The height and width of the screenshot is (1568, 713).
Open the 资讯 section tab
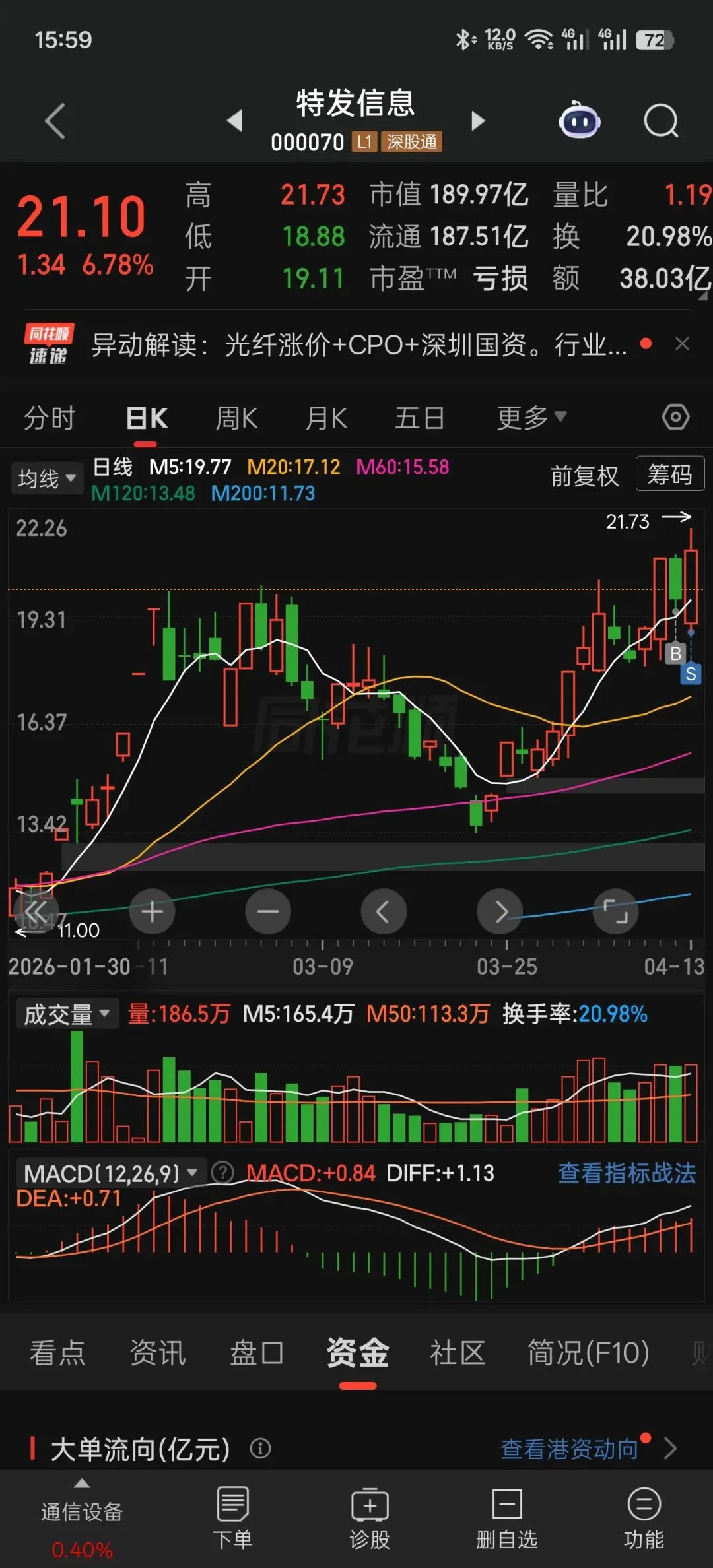tap(158, 1353)
